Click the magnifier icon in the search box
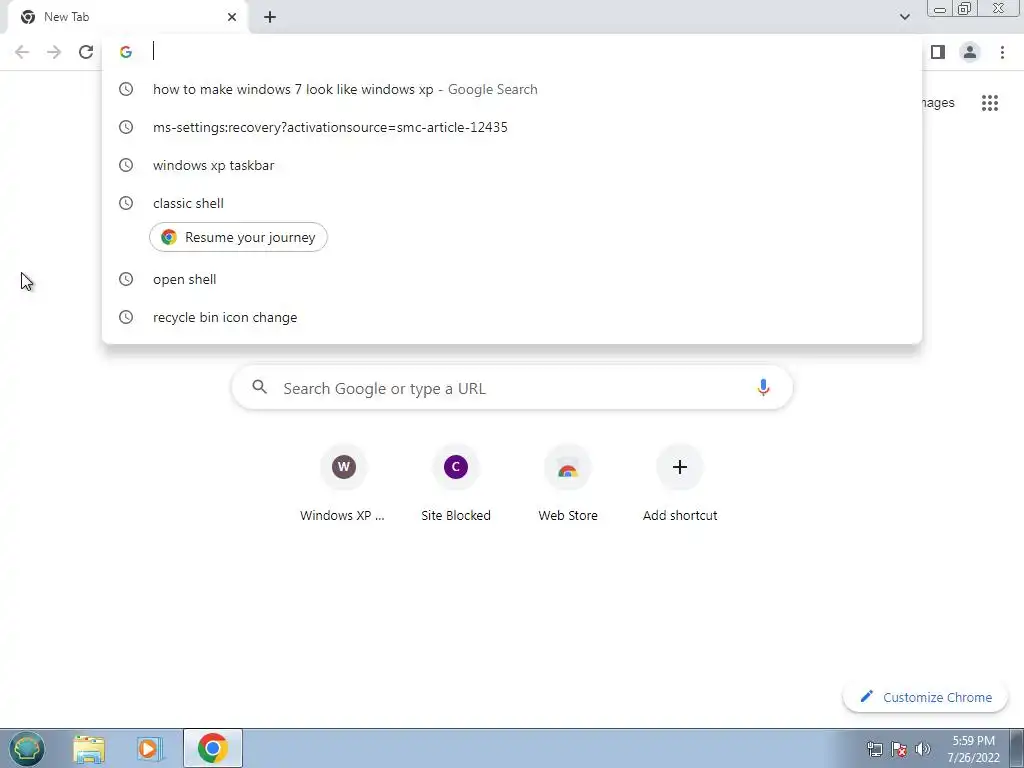Image resolution: width=1024 pixels, height=768 pixels. (x=259, y=387)
